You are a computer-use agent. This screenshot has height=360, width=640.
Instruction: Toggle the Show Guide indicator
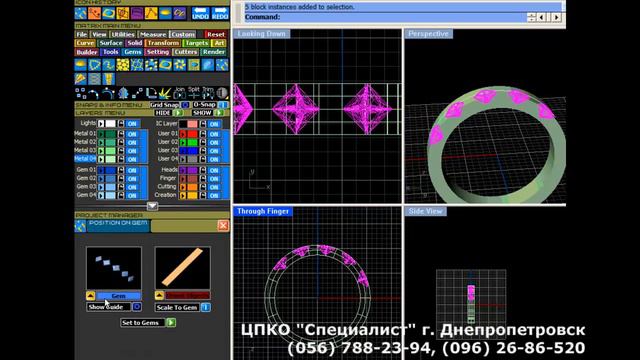tap(137, 307)
